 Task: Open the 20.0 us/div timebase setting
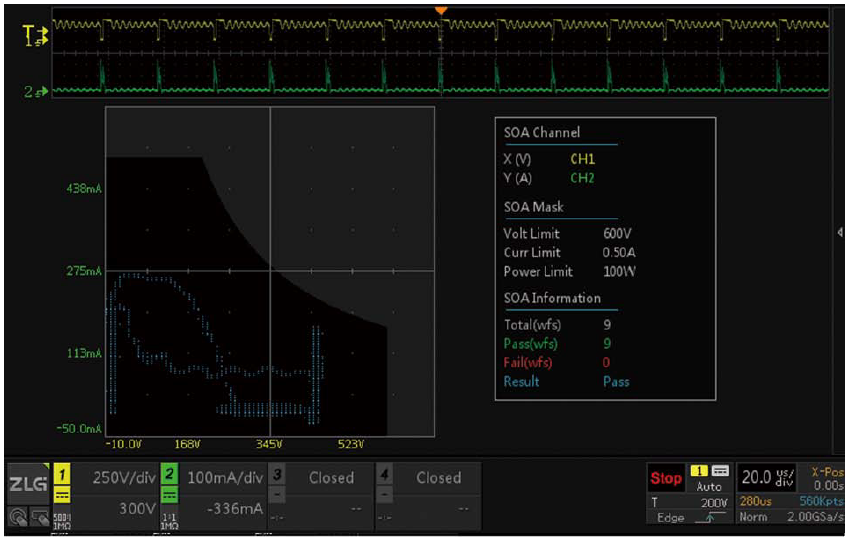coord(767,478)
